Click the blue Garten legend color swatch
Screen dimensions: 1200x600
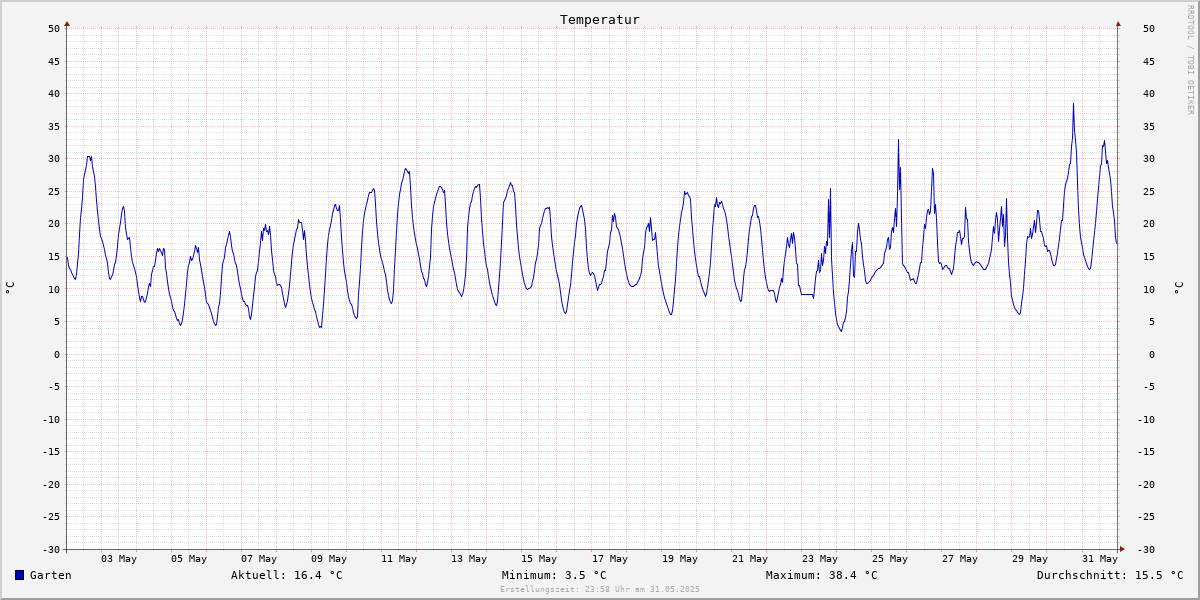click(19, 575)
